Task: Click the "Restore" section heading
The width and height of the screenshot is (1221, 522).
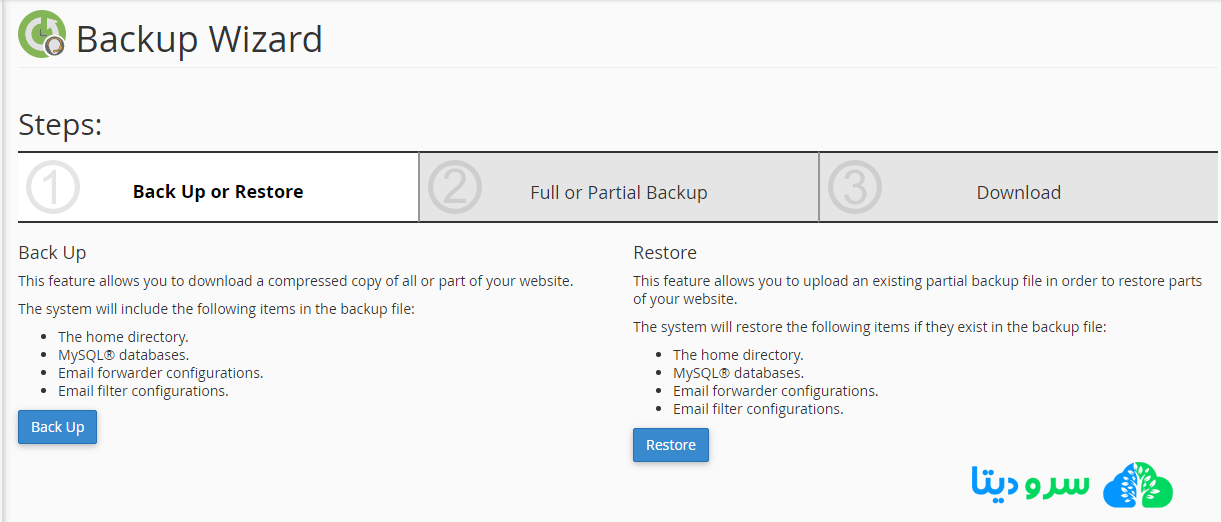Action: click(x=665, y=252)
